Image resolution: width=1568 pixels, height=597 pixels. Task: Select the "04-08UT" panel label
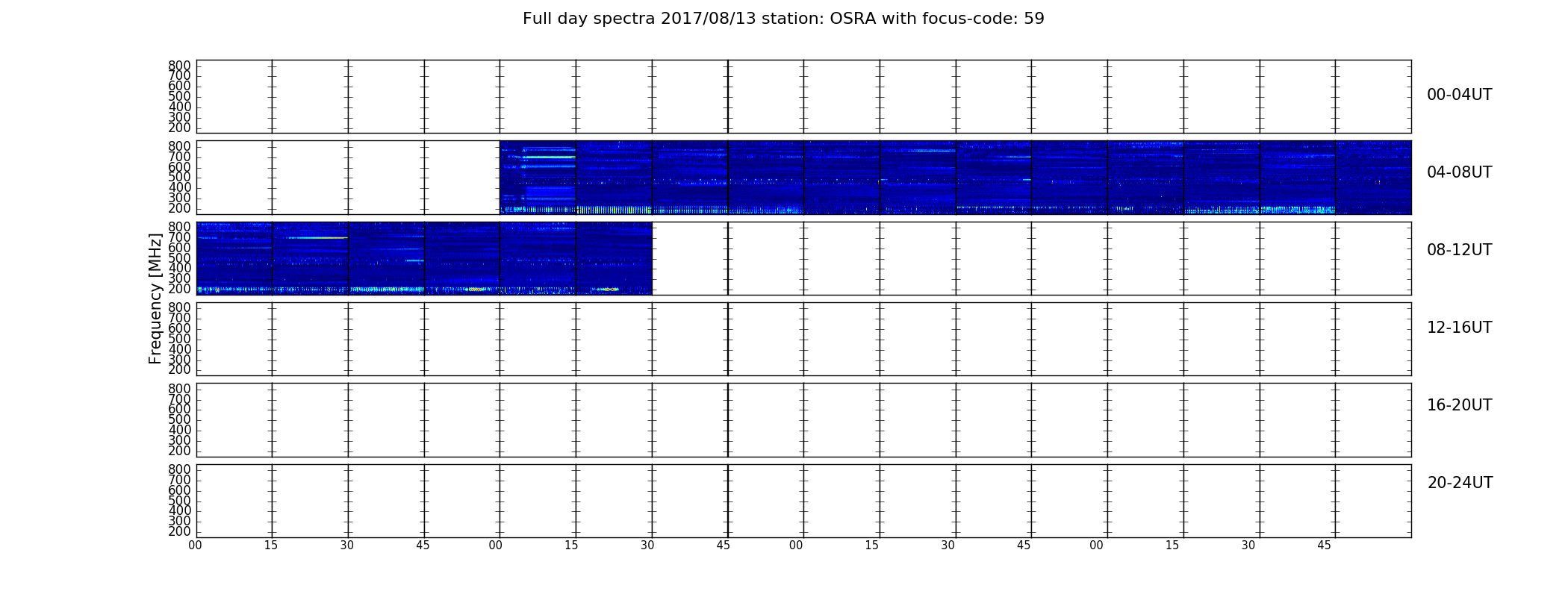pyautogui.click(x=1460, y=172)
